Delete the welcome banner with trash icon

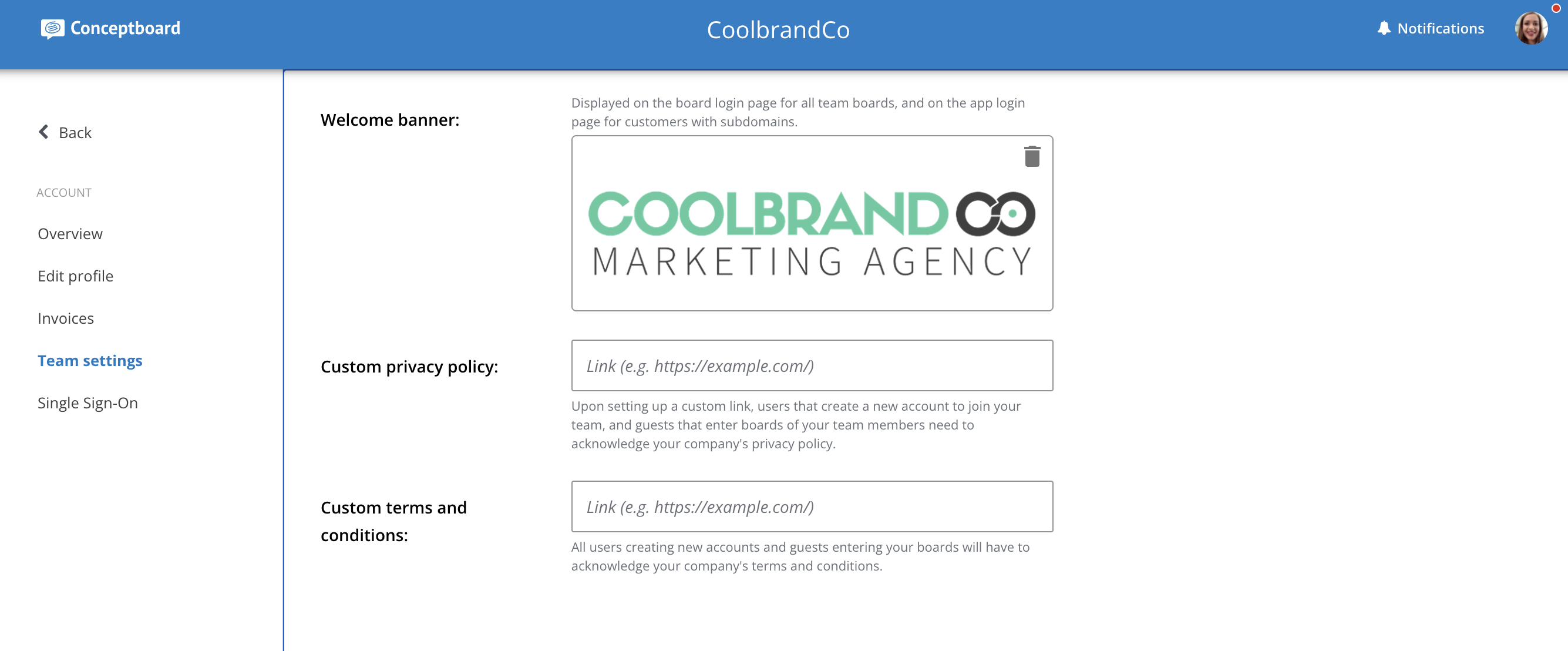[1032, 156]
